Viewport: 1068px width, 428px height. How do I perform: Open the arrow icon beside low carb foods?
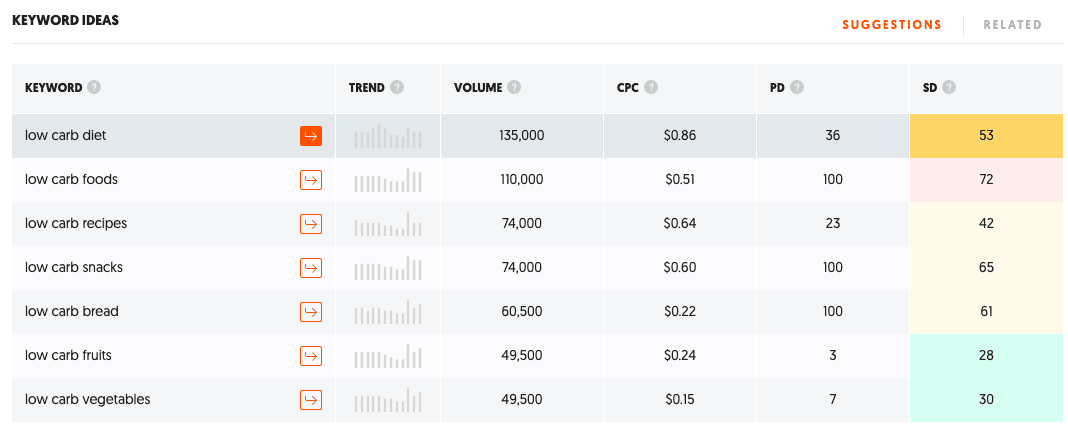(x=311, y=180)
